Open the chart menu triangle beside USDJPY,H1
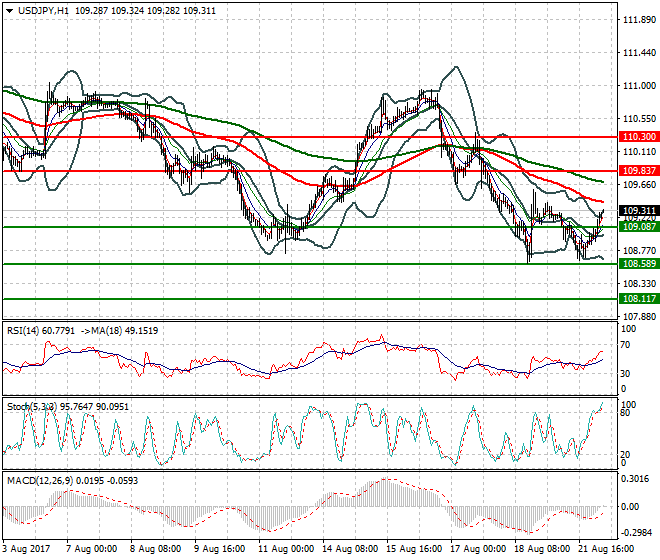The width and height of the screenshot is (660, 560). pyautogui.click(x=9, y=11)
